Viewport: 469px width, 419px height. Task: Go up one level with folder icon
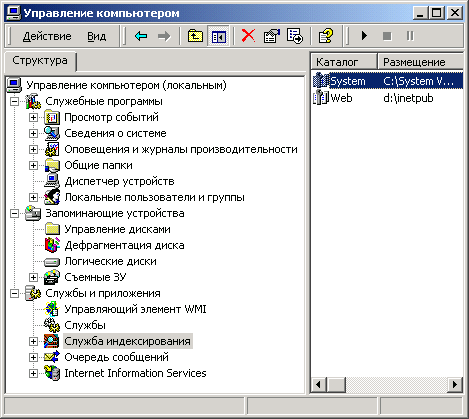(x=195, y=36)
